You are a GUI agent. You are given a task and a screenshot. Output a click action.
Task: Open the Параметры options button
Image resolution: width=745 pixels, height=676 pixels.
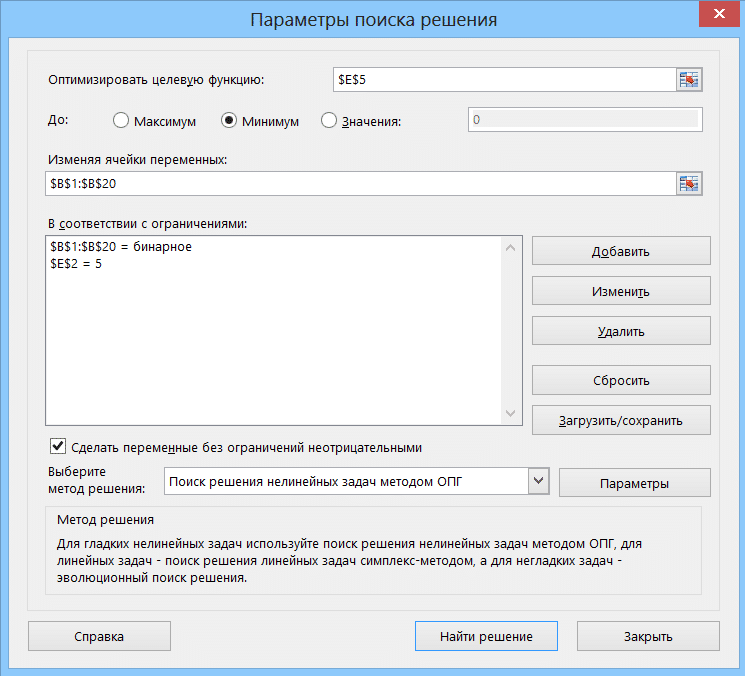pyautogui.click(x=635, y=483)
